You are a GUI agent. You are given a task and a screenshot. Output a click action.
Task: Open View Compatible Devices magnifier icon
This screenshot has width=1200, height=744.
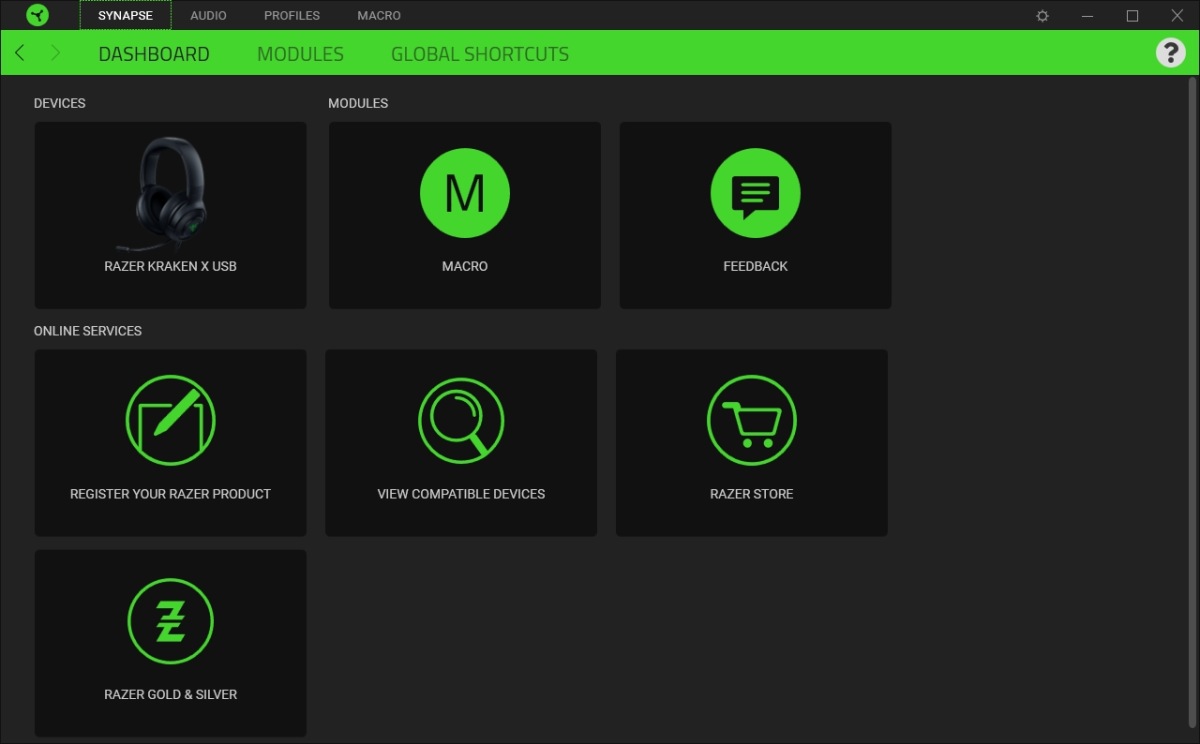point(461,420)
